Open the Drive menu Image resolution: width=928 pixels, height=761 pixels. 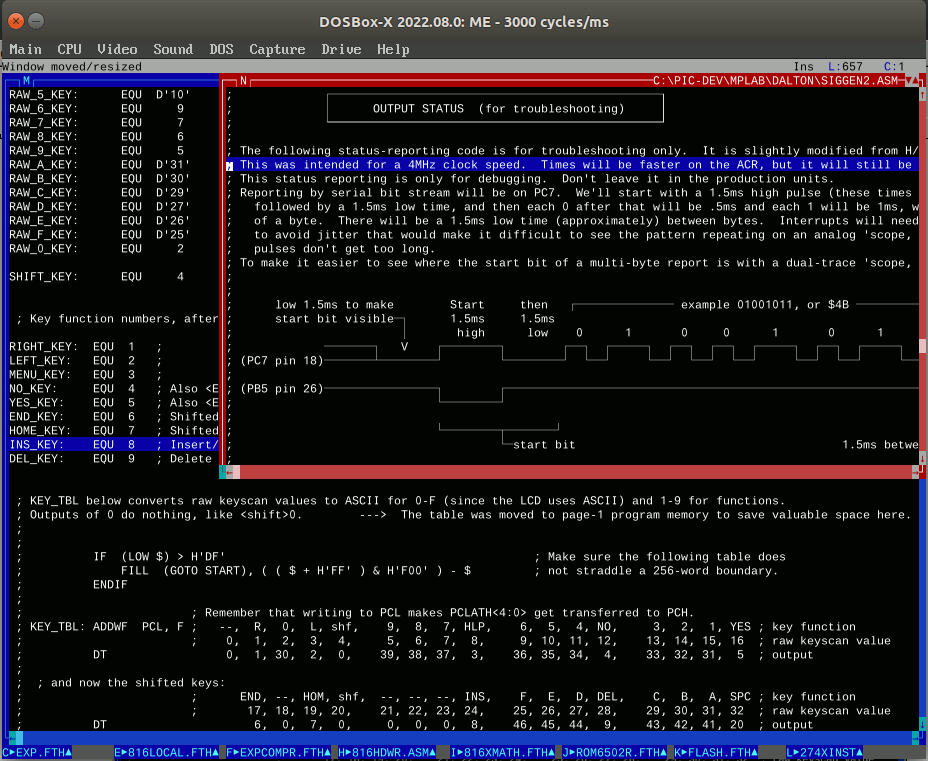point(341,49)
